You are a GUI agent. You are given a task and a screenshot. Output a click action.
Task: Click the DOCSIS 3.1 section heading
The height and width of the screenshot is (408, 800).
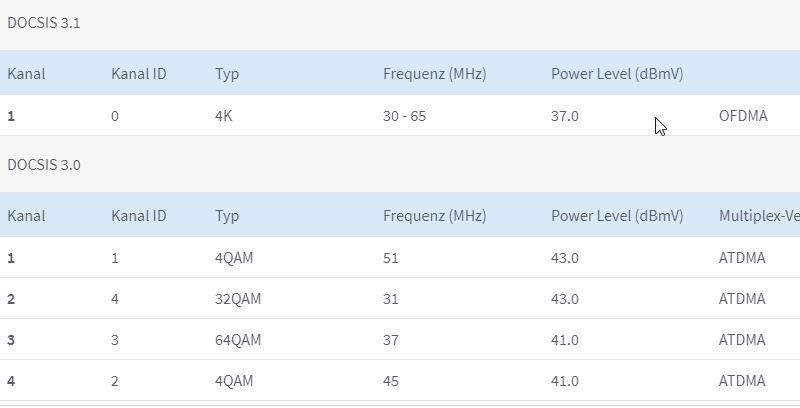44,23
